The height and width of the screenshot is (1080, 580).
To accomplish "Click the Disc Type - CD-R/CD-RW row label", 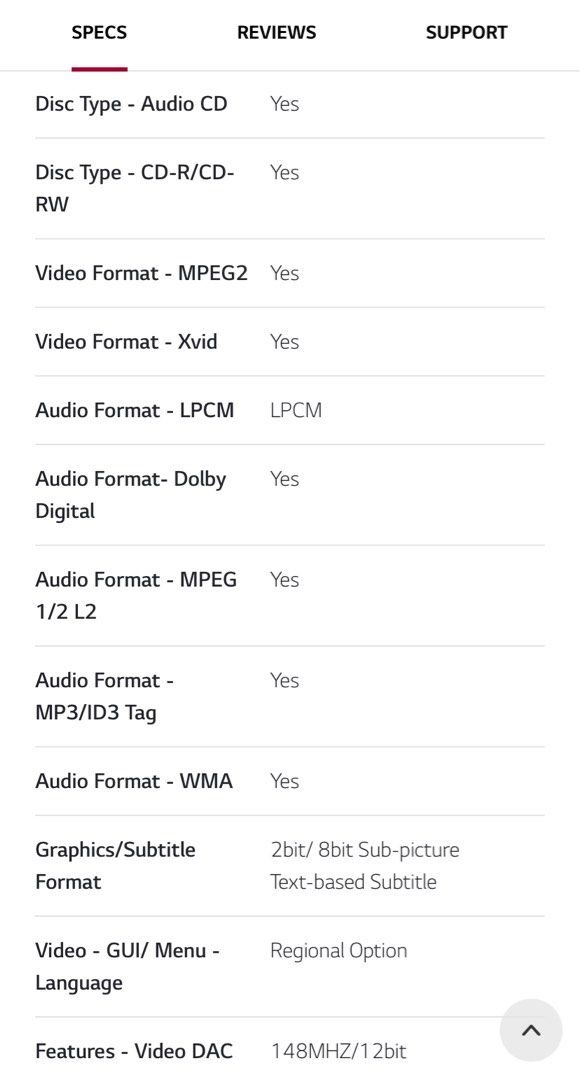I will pos(135,188).
